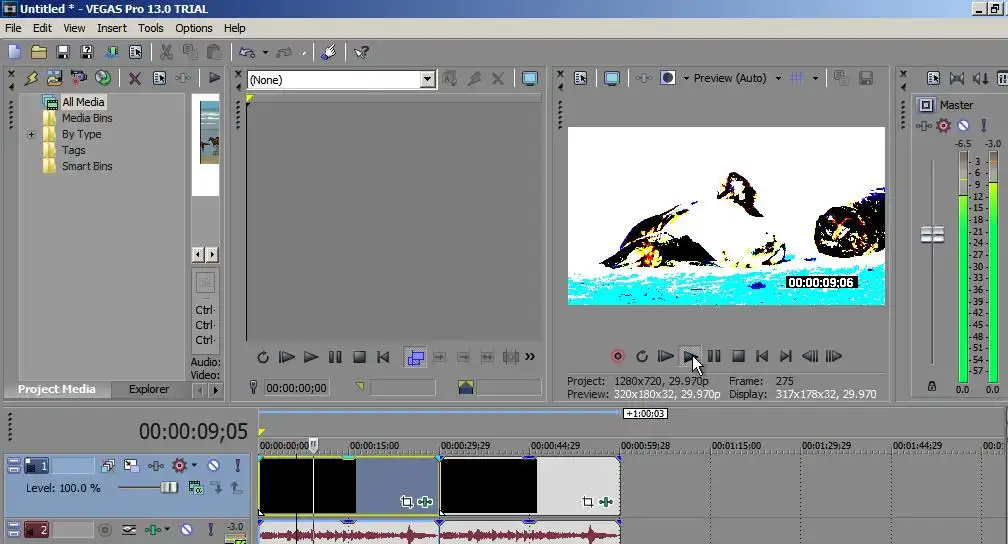Image resolution: width=1008 pixels, height=544 pixels.
Task: Click track 1 Make Compositing Parent icon
Action: point(236,489)
